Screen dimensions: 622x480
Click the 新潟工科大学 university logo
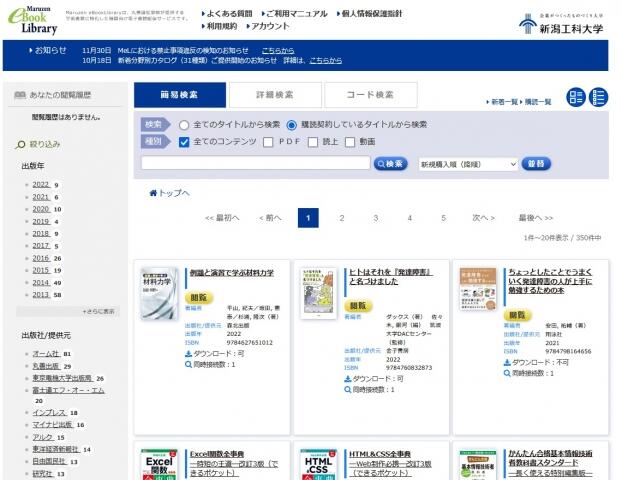[x=561, y=24]
